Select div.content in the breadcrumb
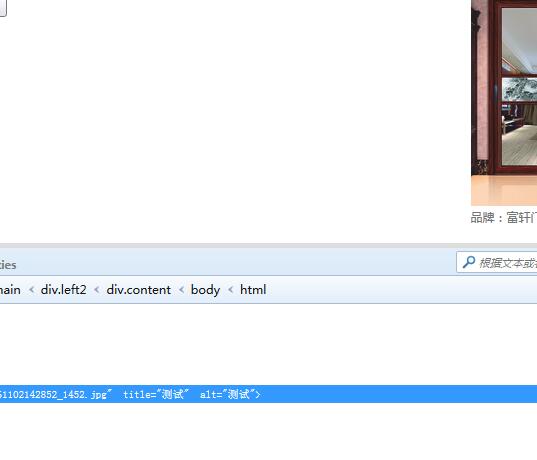Image resolution: width=537 pixels, height=460 pixels. [x=138, y=290]
